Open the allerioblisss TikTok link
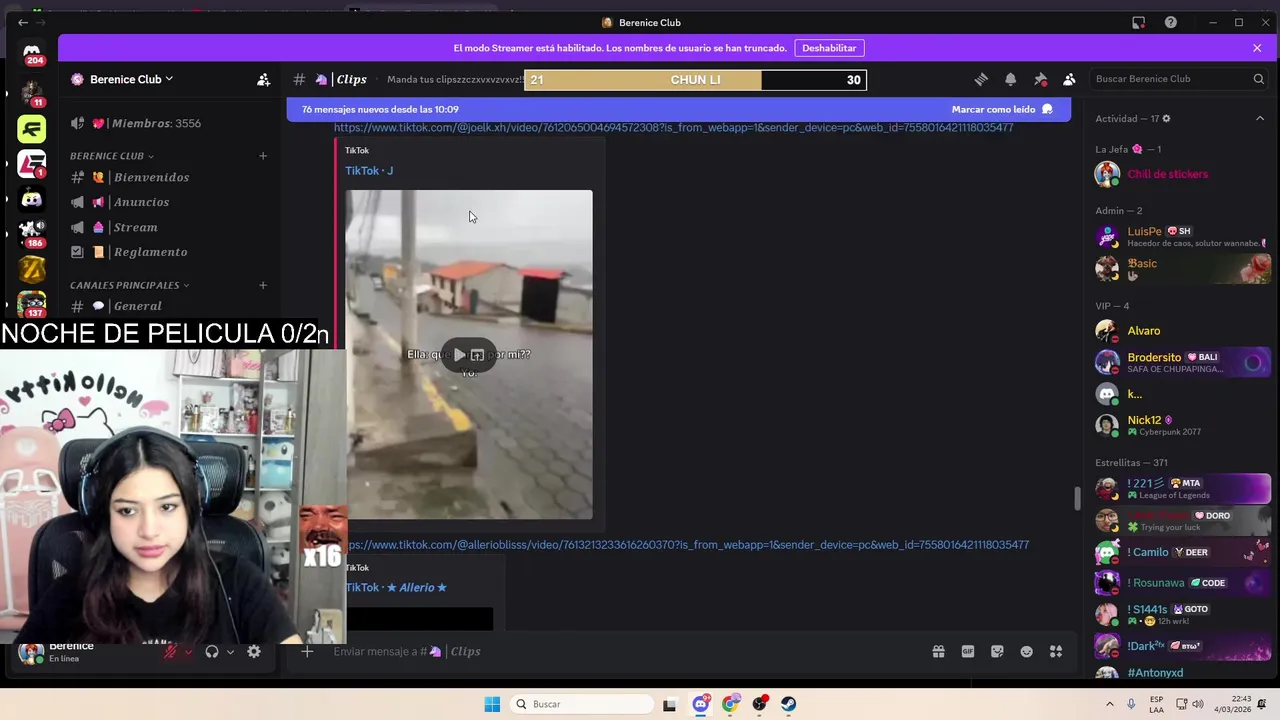 point(685,545)
